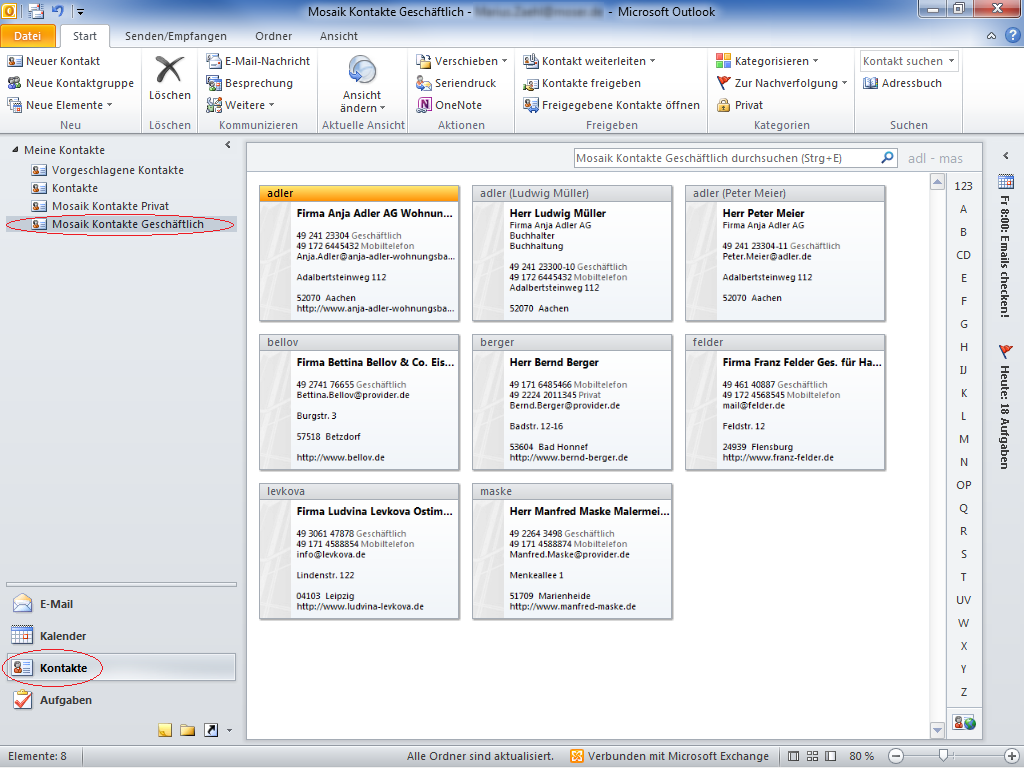Open Zur Nachverfolgung flag dropdown
1024x768 pixels.
782,83
